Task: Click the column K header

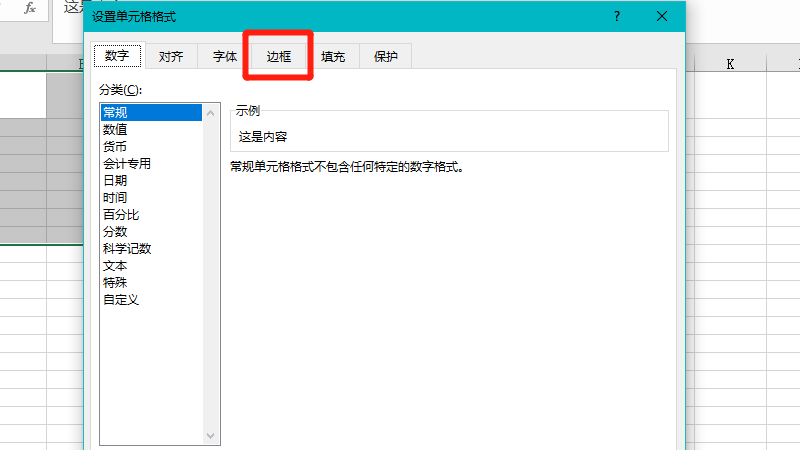Action: (x=730, y=64)
